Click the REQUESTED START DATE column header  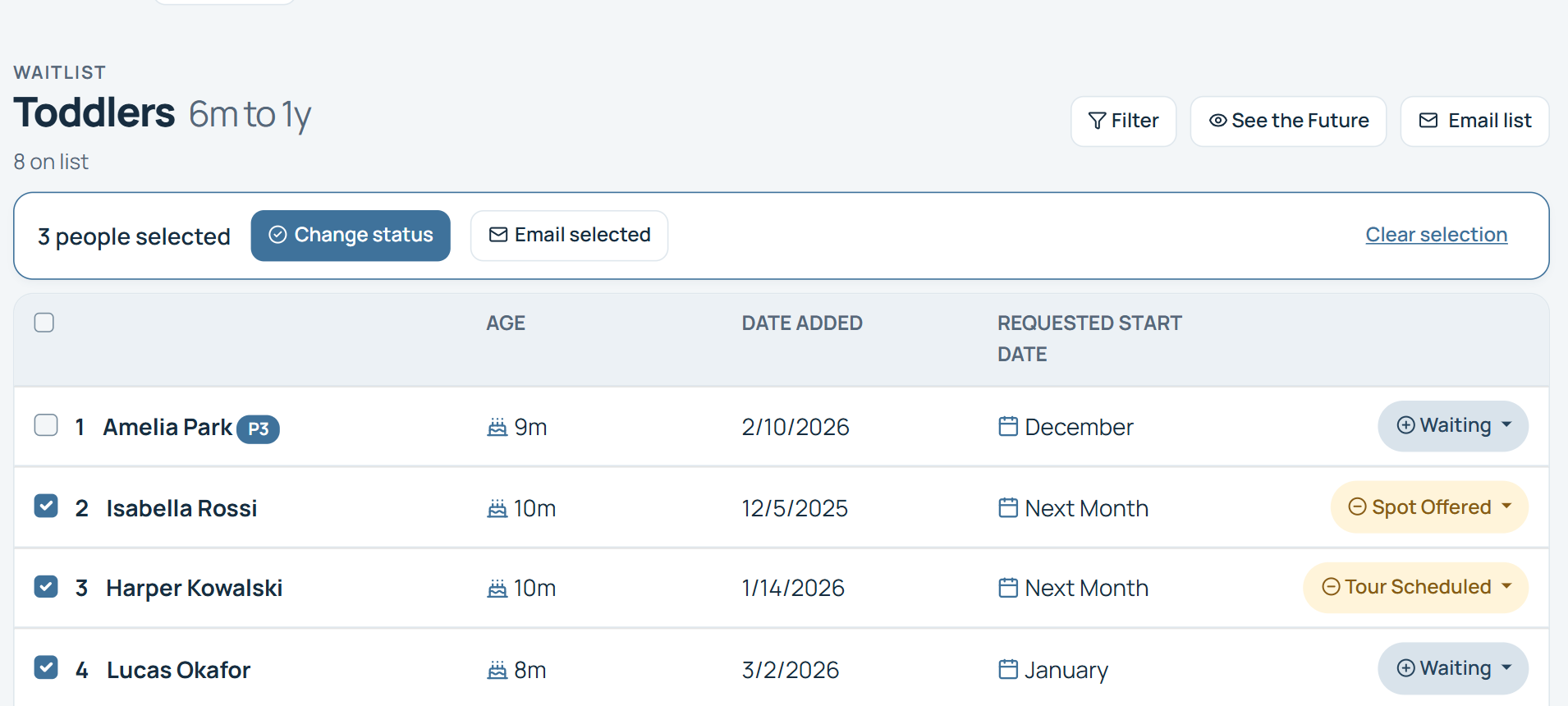[1089, 338]
